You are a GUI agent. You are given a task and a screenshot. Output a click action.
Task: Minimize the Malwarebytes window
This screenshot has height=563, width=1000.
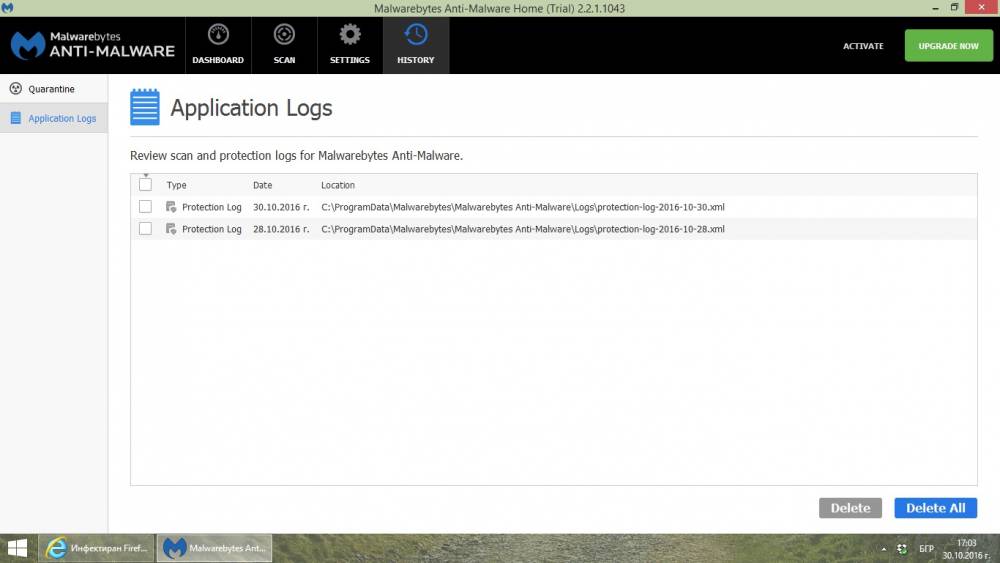[936, 8]
